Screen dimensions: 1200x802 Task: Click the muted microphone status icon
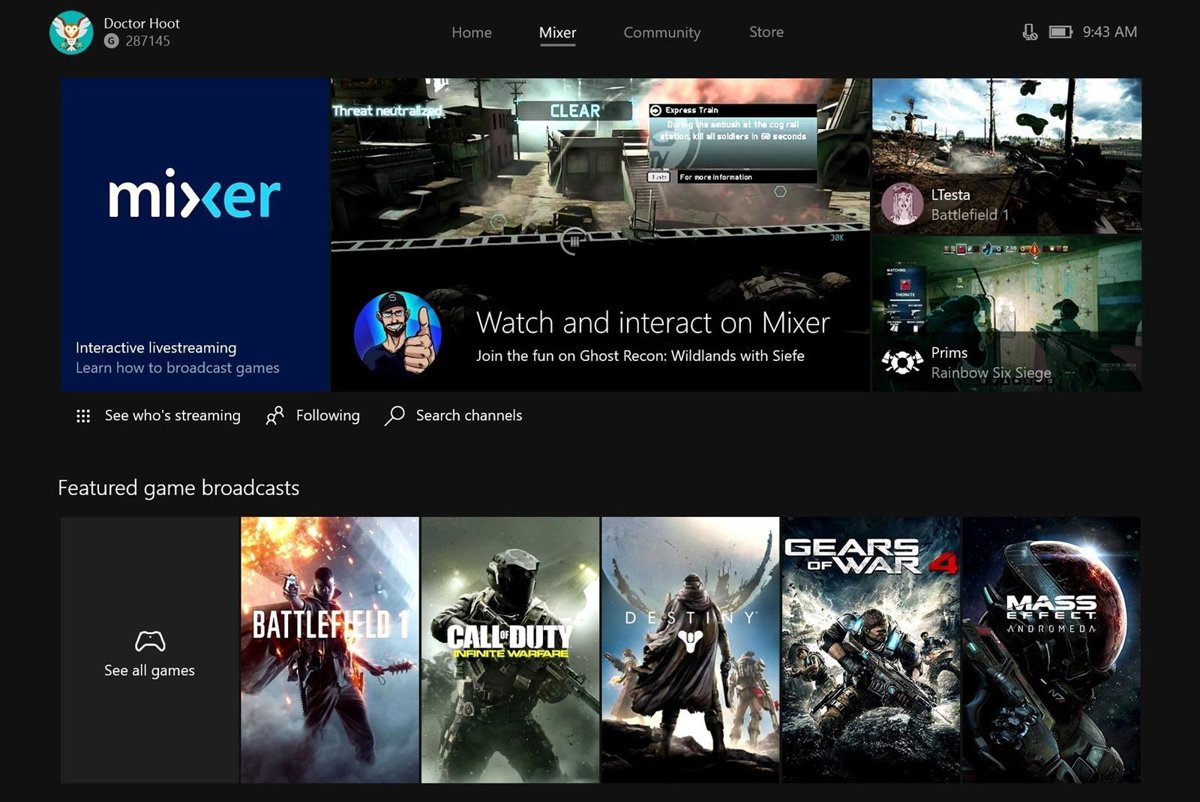(1030, 32)
